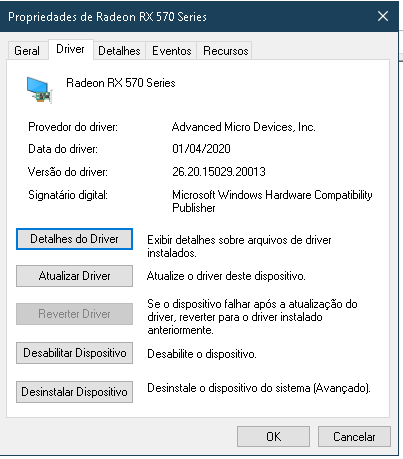The image size is (403, 459).
Task: Click Atualizar Driver button
Action: tap(74, 276)
